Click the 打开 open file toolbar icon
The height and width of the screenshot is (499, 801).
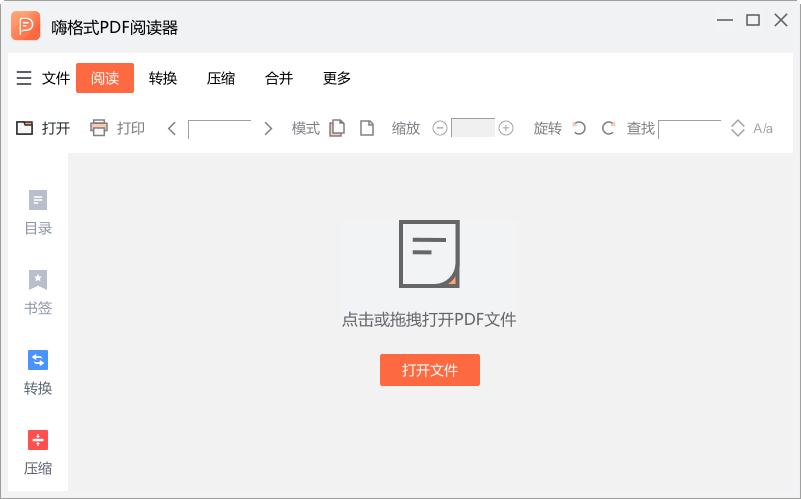pyautogui.click(x=25, y=128)
